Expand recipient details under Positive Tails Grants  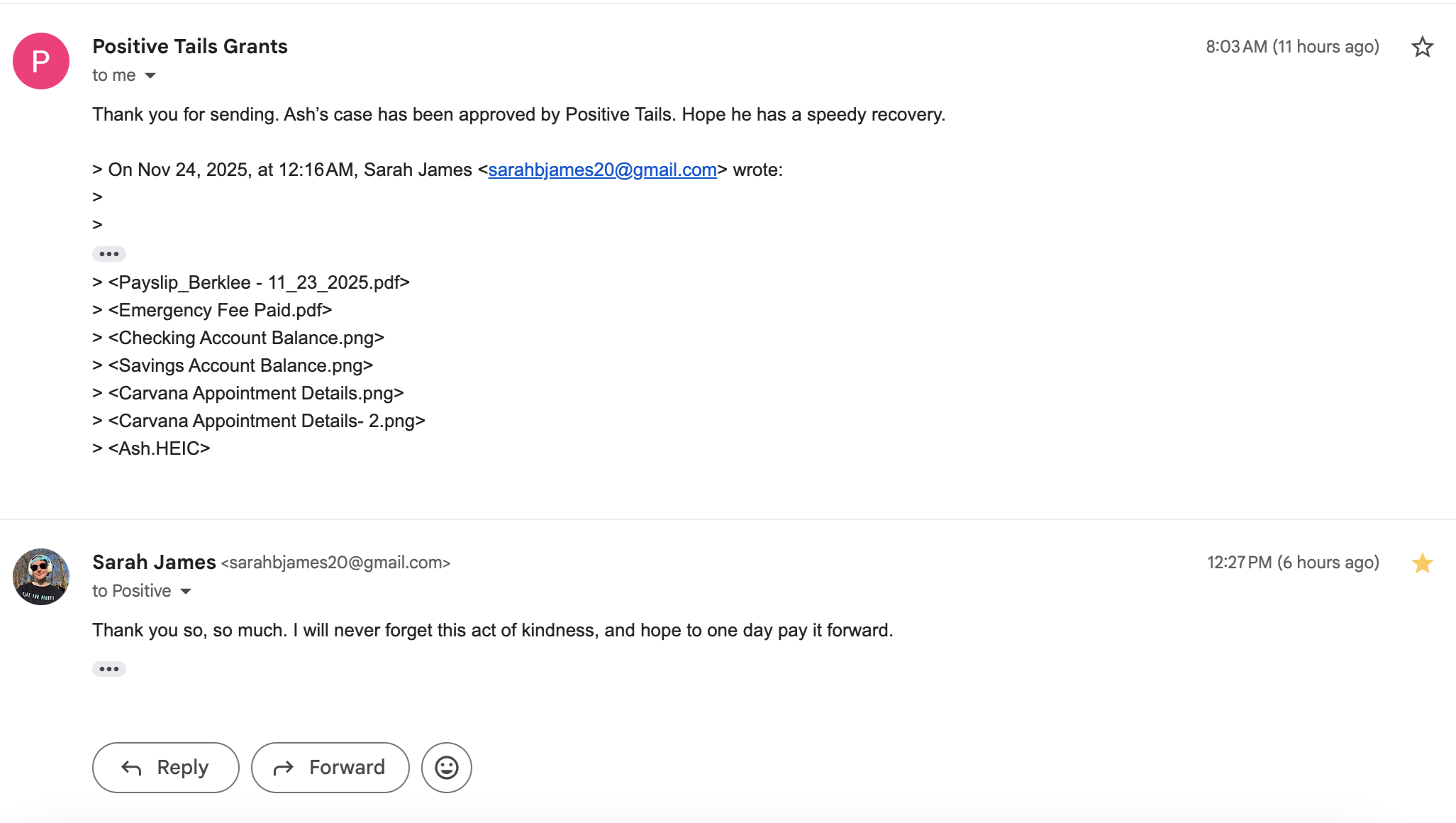pos(150,75)
